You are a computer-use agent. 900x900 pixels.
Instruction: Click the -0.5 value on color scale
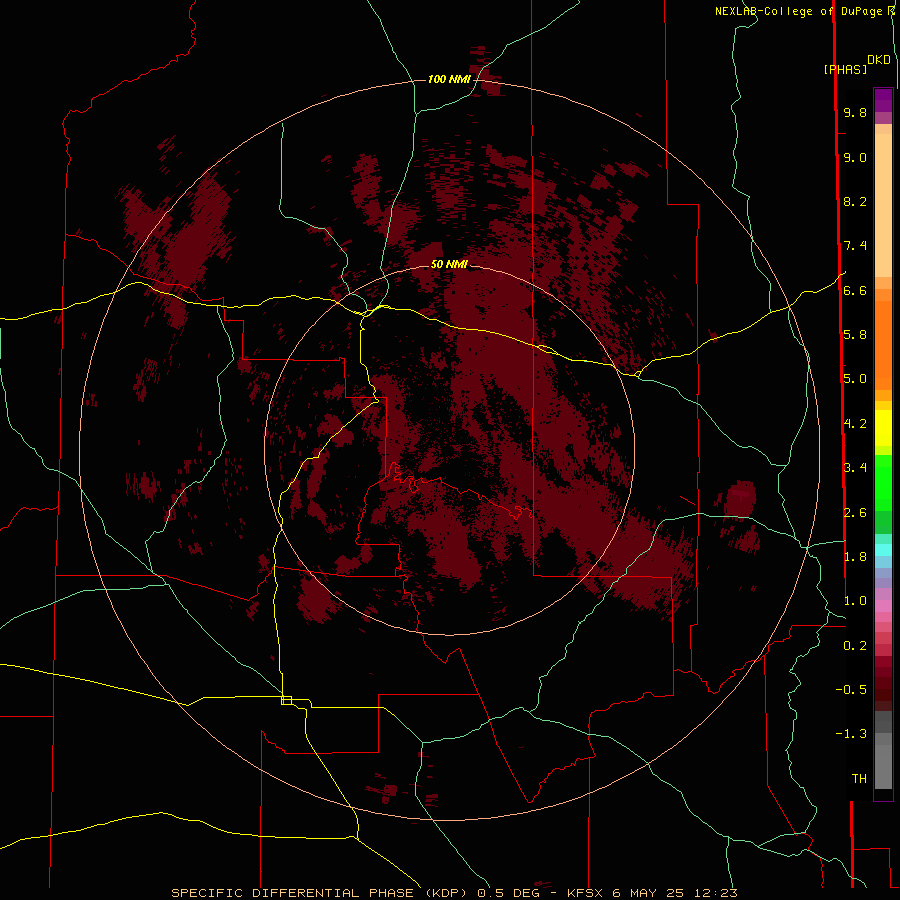coord(851,690)
